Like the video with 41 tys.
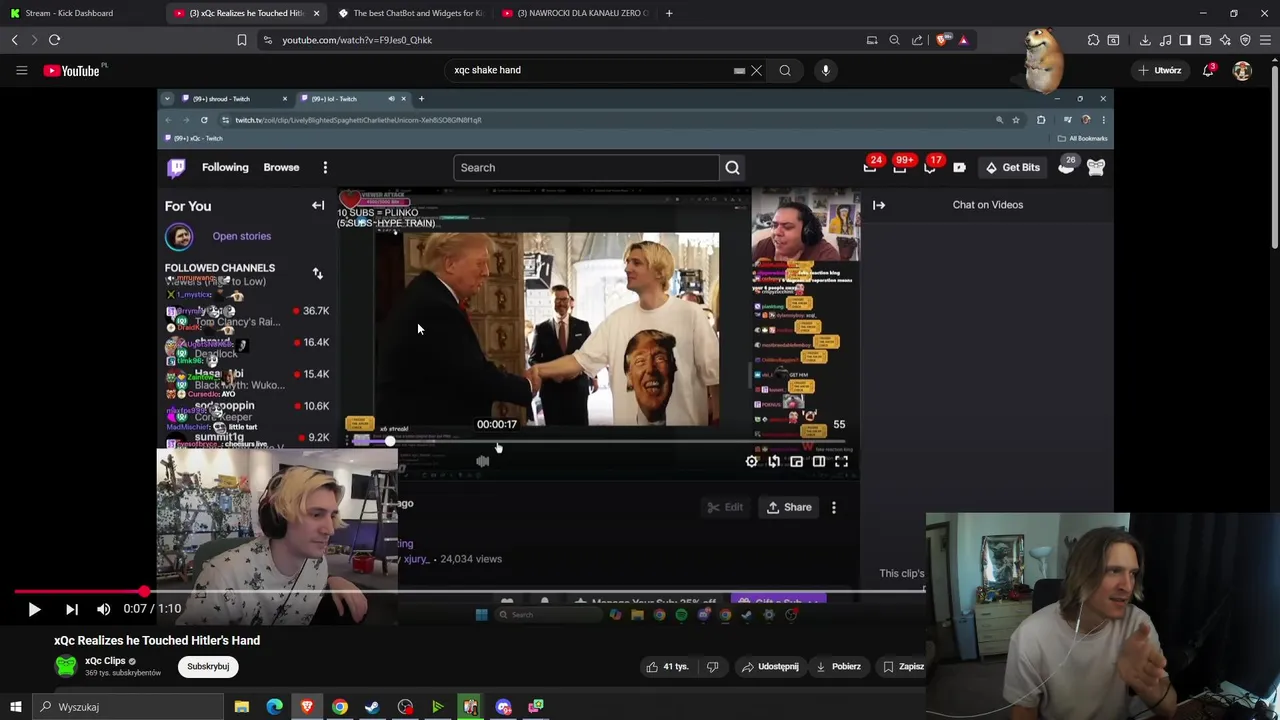Viewport: 1280px width, 720px height. click(667, 667)
